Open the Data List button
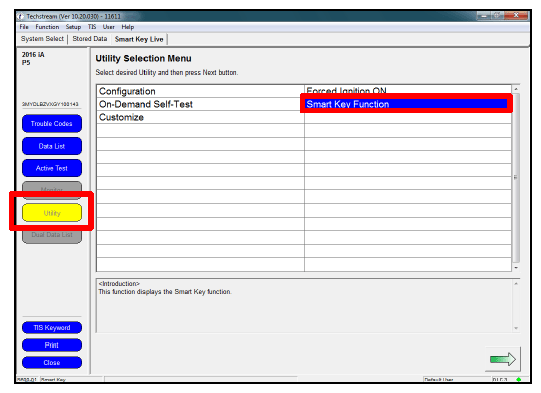The image size is (541, 393). pyautogui.click(x=52, y=146)
